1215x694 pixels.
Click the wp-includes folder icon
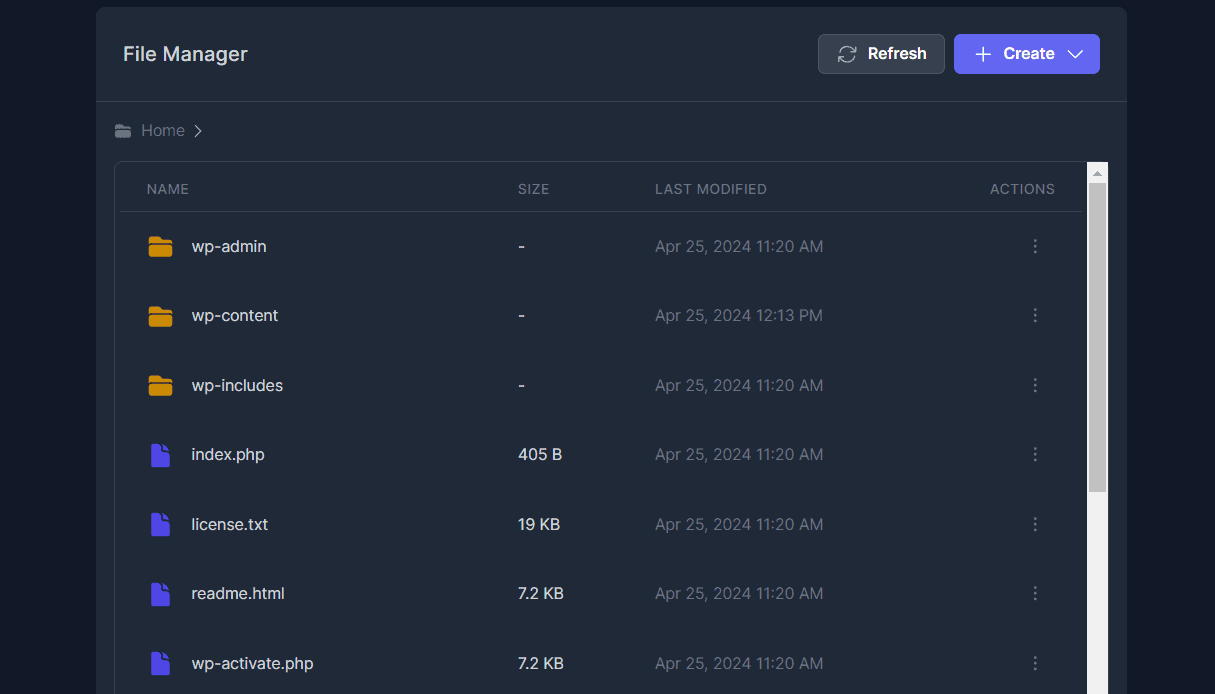tap(160, 385)
